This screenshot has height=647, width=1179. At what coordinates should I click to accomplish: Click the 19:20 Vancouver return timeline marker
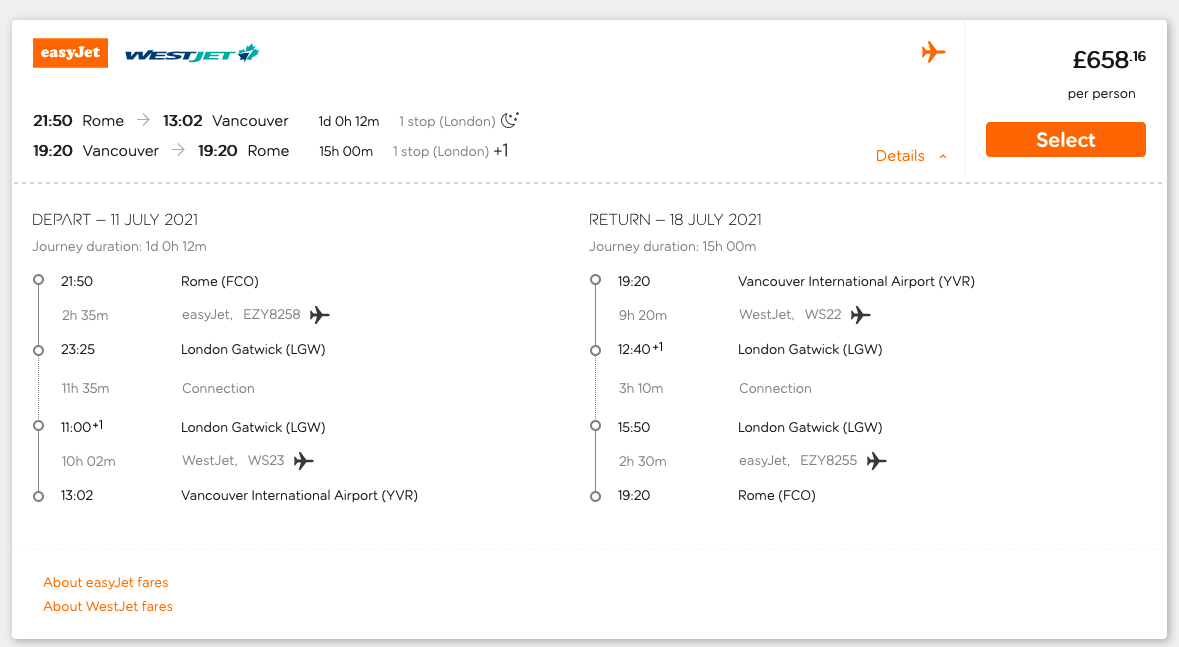pyautogui.click(x=596, y=280)
